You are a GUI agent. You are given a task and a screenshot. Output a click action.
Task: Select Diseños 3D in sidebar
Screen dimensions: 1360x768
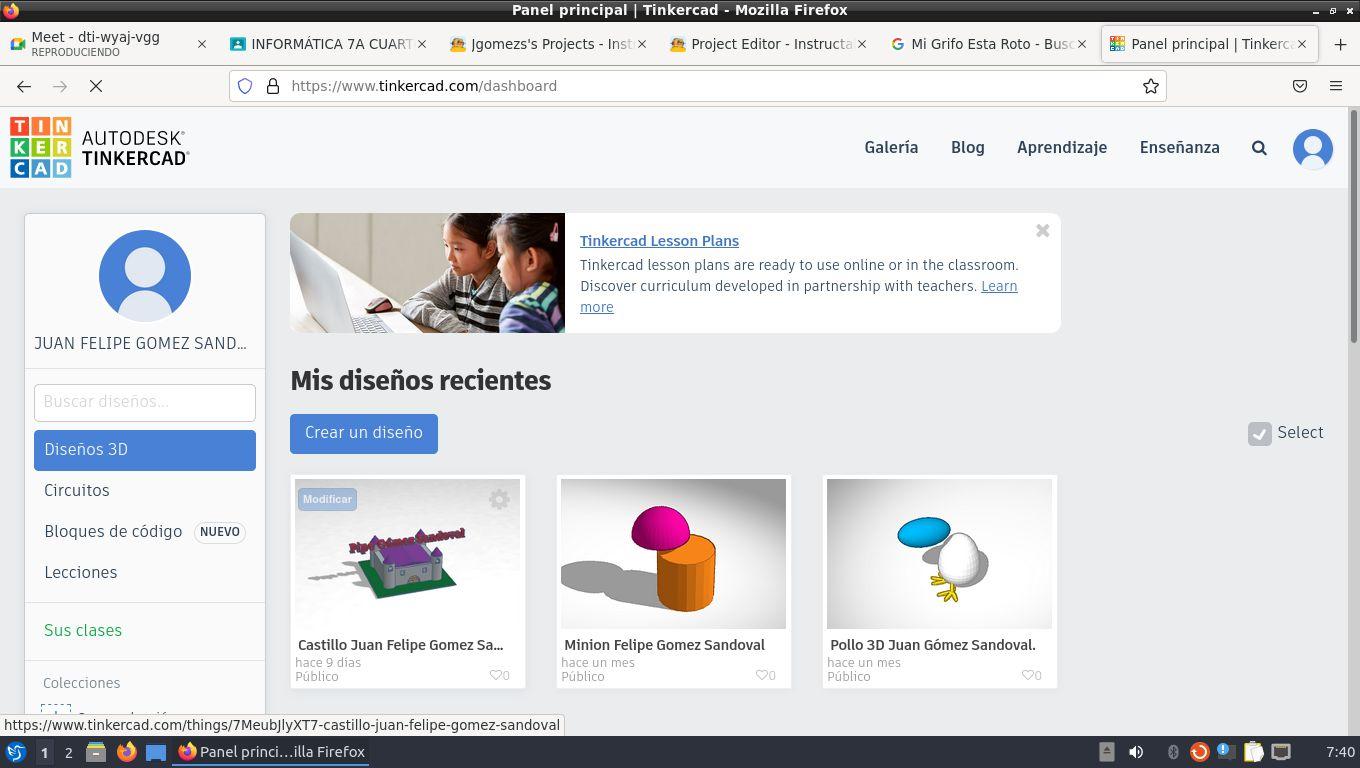click(145, 450)
